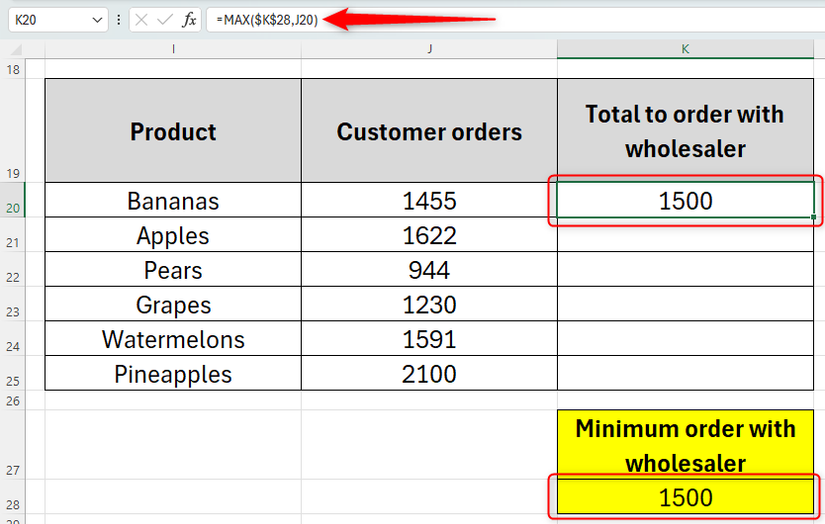
Task: Select row 27 header
Action: tap(13, 445)
